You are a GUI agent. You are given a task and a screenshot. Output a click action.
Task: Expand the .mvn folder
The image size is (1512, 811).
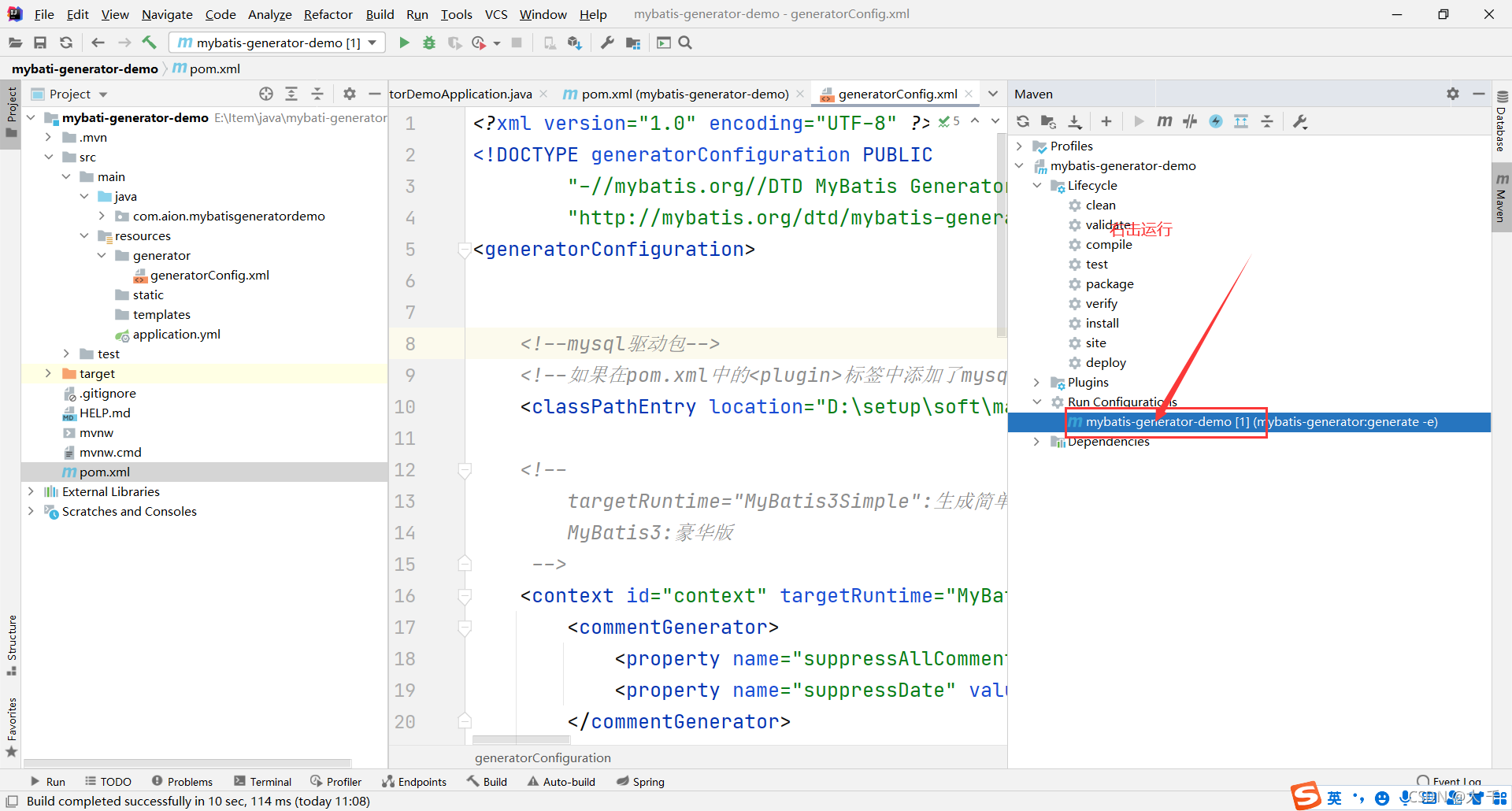48,137
